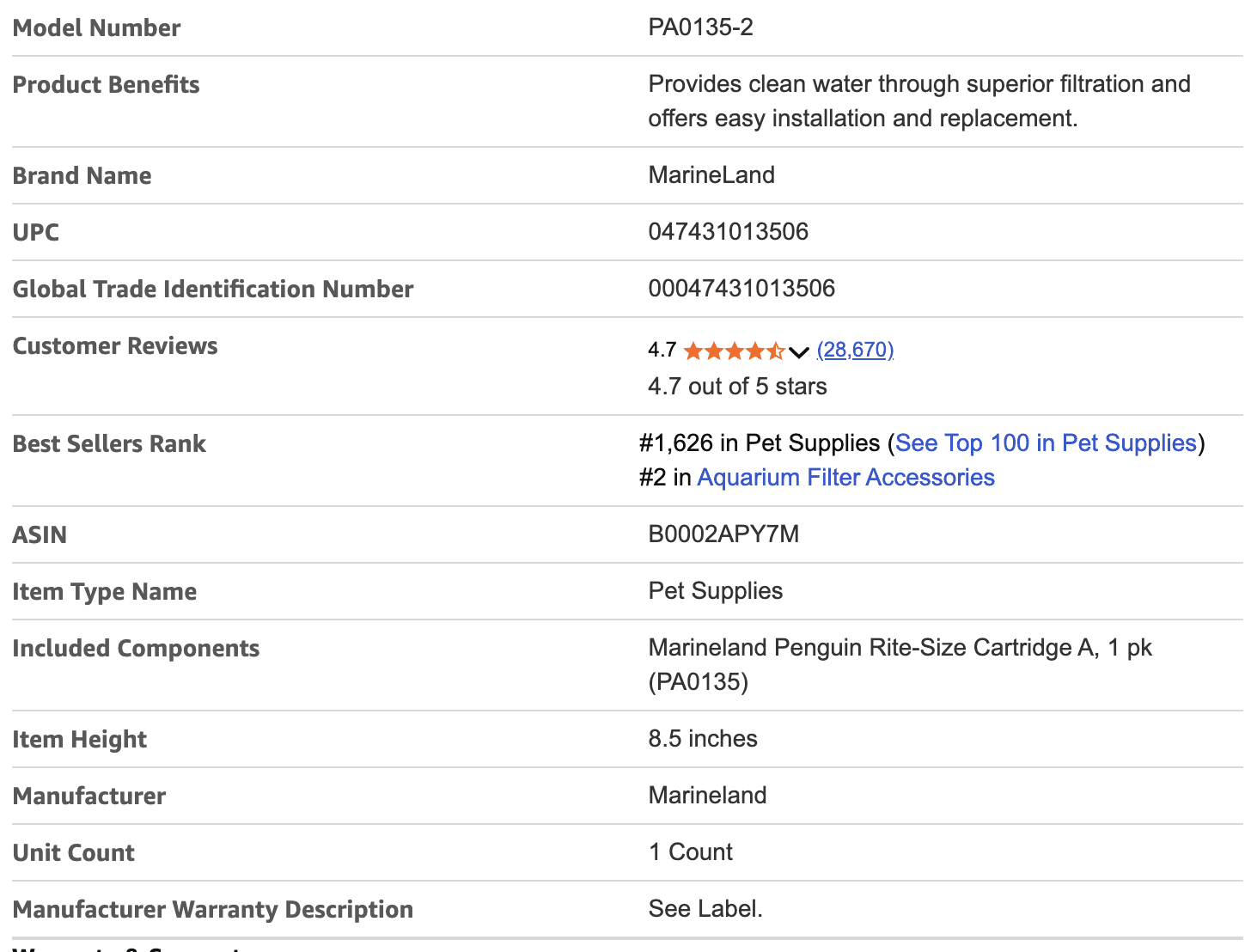Screen dimensions: 1251x952
Task: Click the ASIN value B0002APY7M
Action: (723, 534)
